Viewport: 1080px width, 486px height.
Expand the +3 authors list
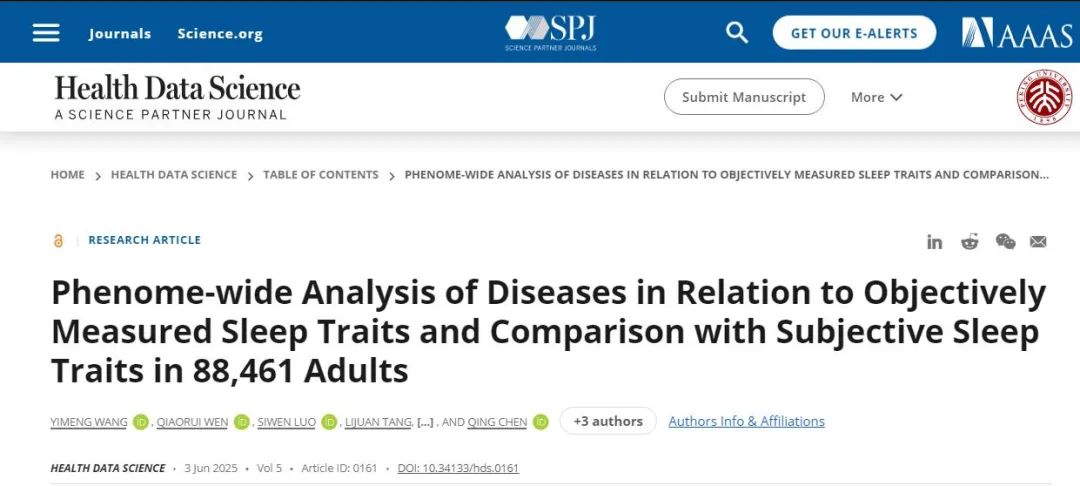[x=607, y=421]
